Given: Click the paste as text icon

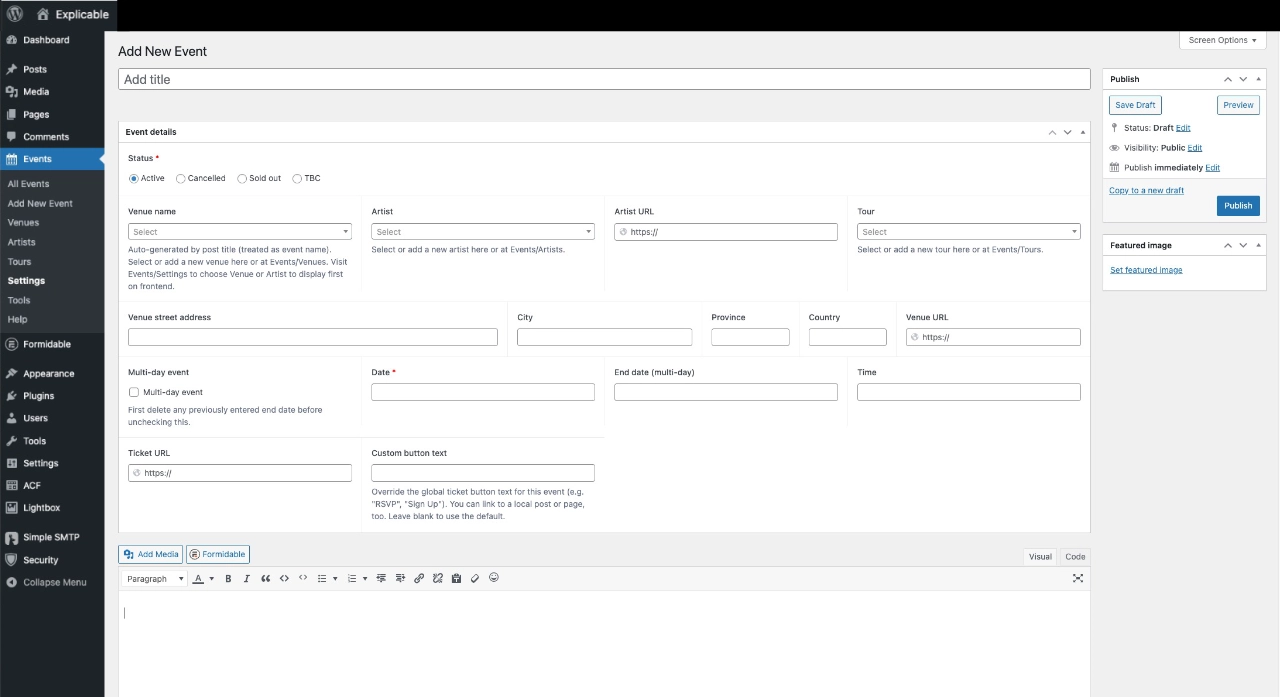Looking at the screenshot, I should tap(456, 578).
